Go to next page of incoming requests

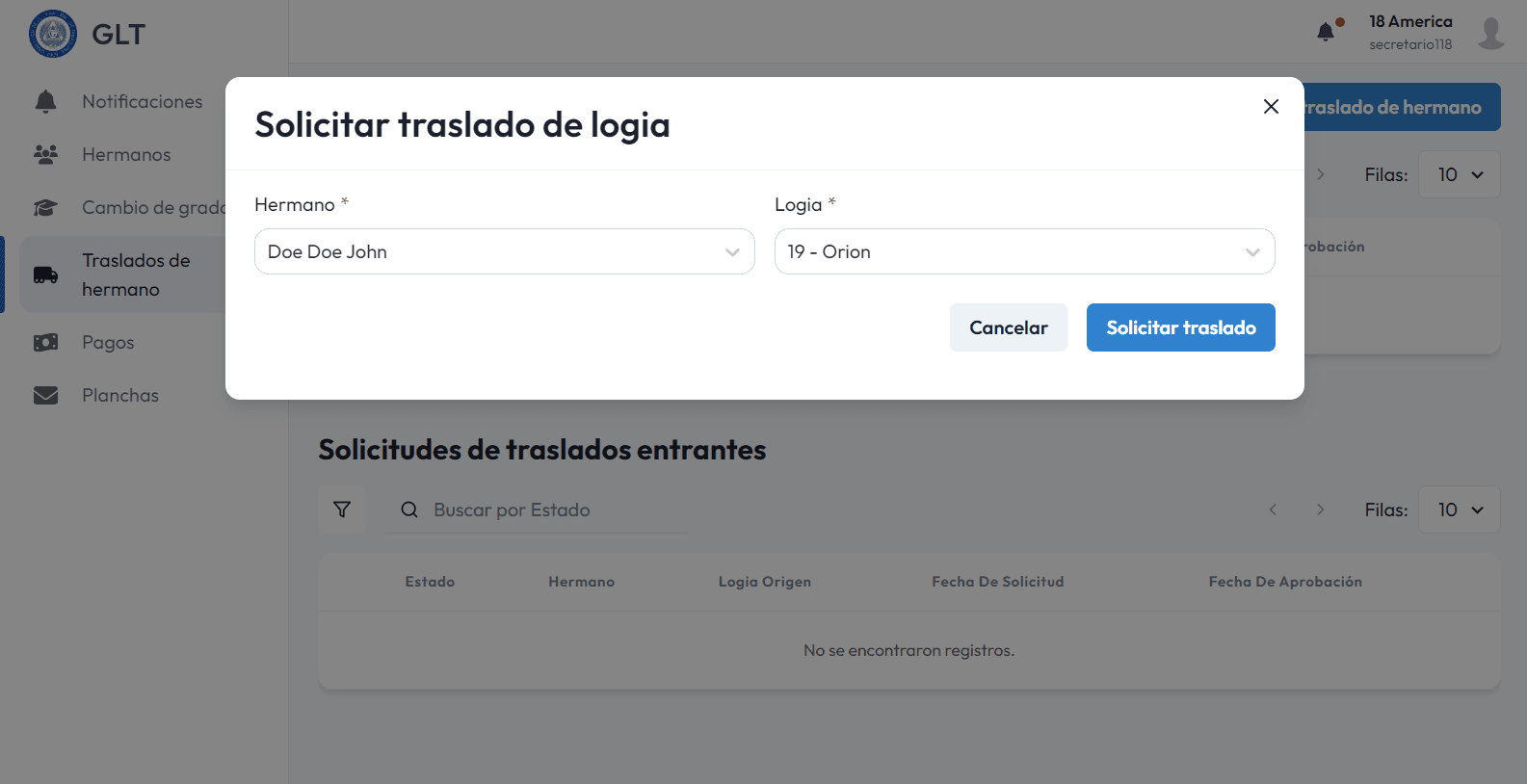click(x=1320, y=510)
